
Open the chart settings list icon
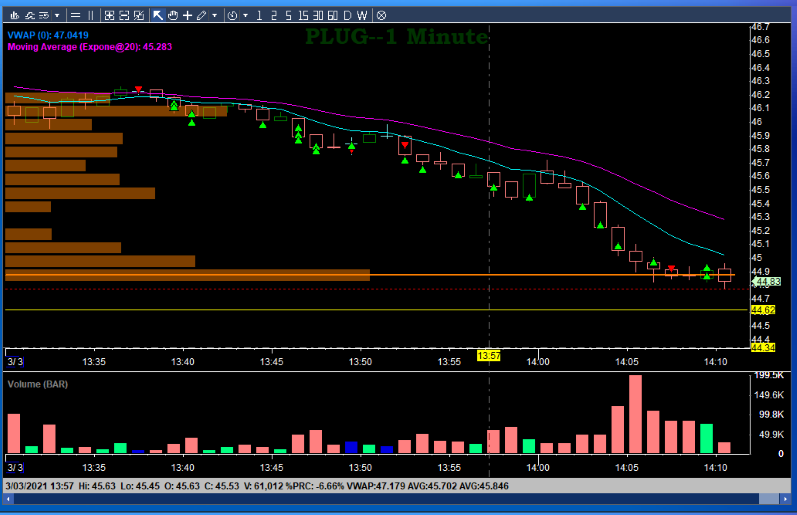[44, 15]
